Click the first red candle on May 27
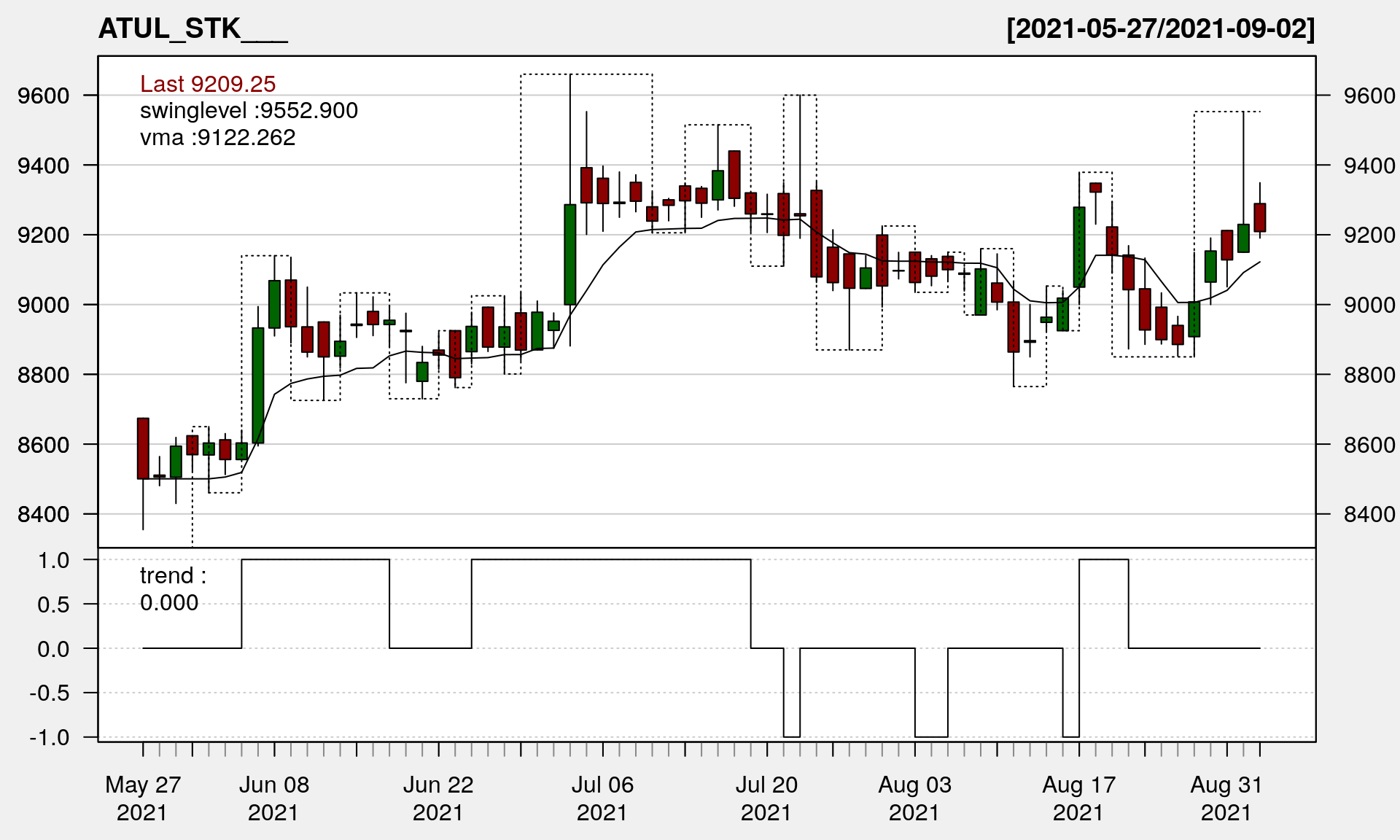The image size is (1400, 840). click(143, 448)
